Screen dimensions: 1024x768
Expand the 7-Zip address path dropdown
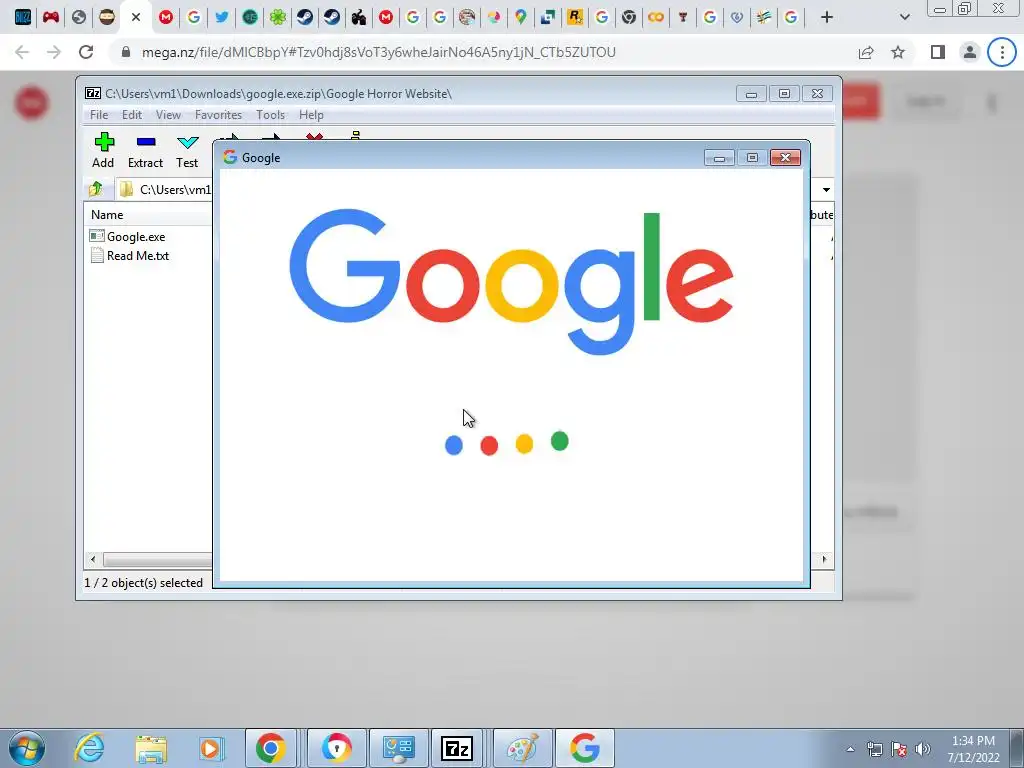826,189
